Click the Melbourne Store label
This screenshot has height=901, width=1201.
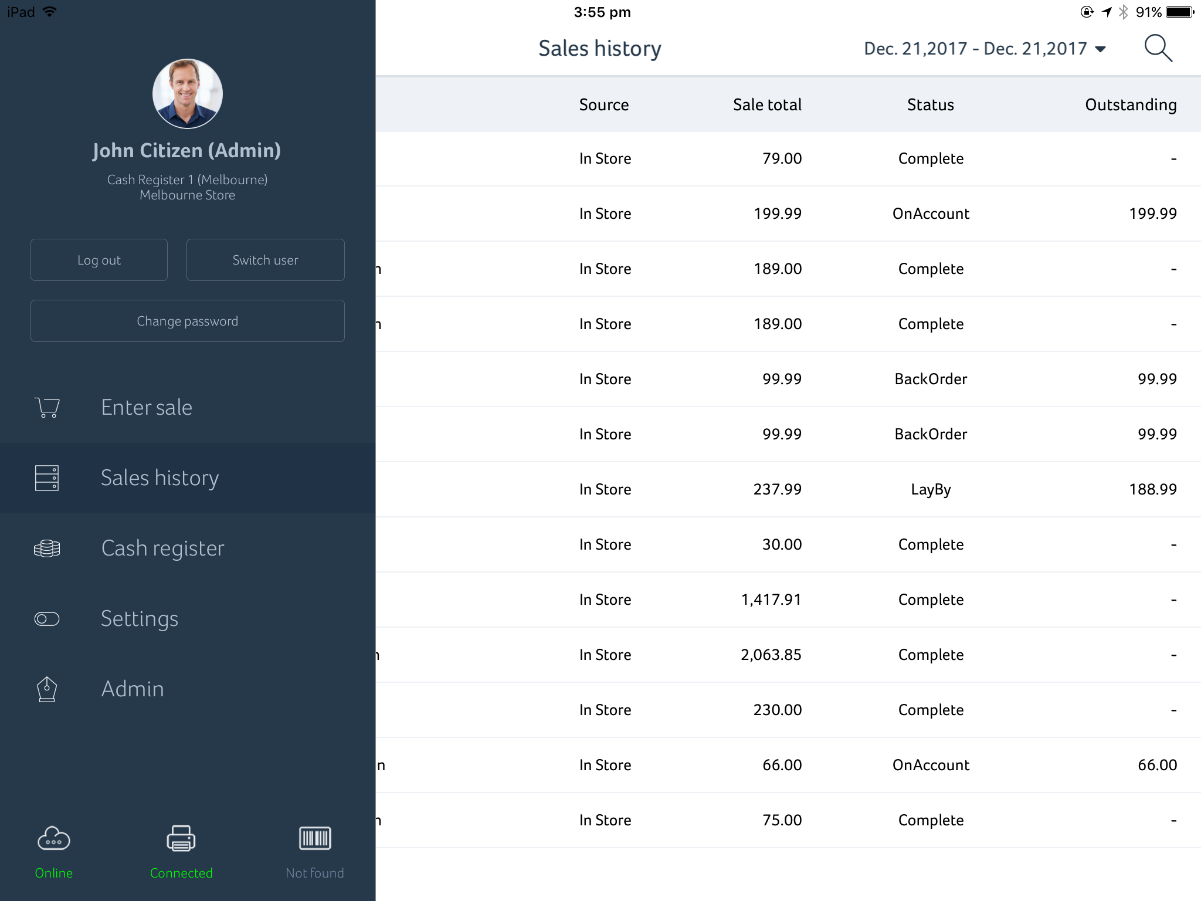tap(187, 195)
